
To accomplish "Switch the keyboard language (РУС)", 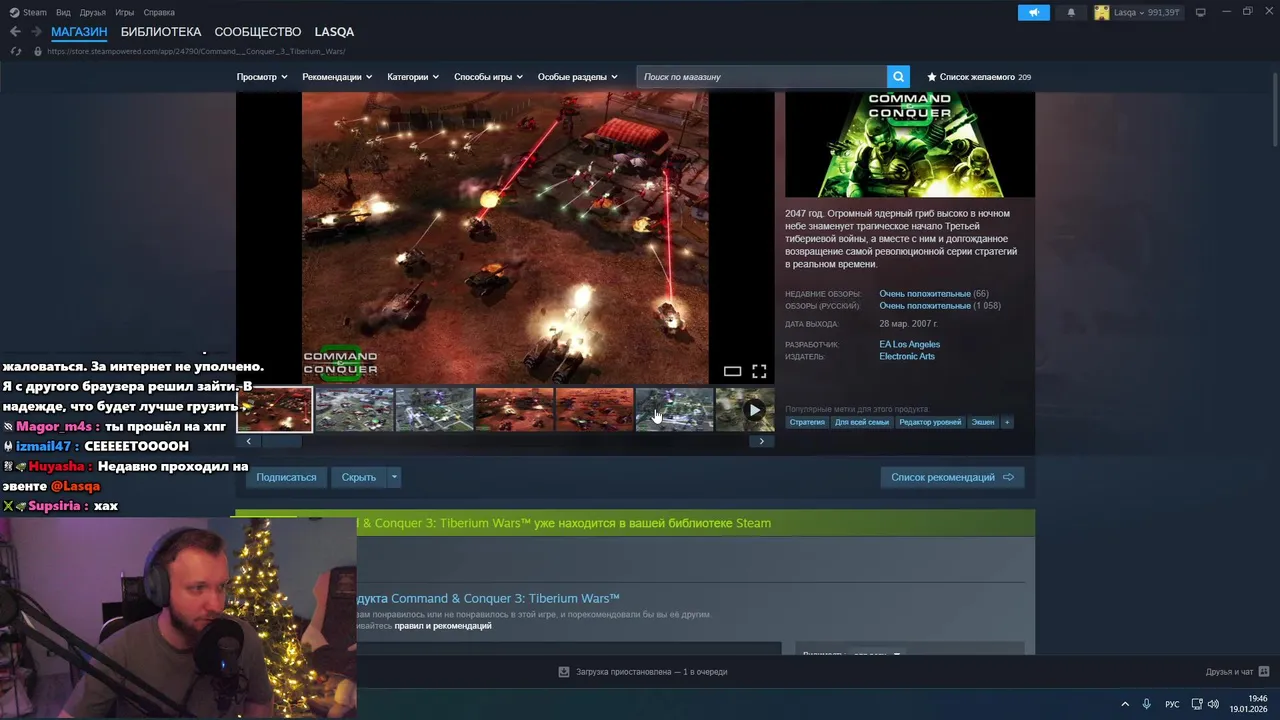I will (1172, 704).
